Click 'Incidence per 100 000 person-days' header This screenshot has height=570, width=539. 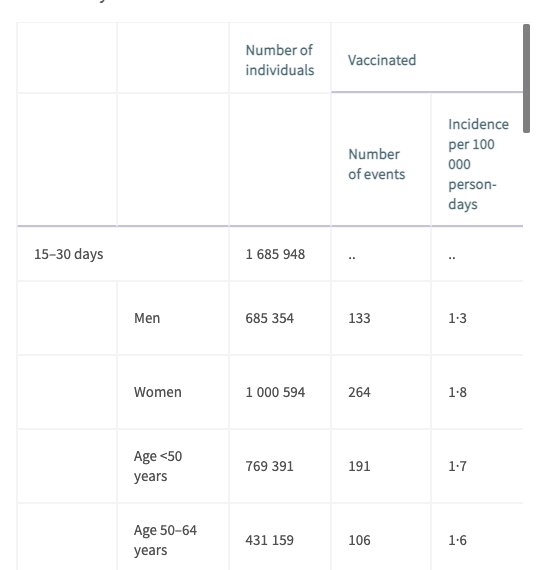[478, 164]
